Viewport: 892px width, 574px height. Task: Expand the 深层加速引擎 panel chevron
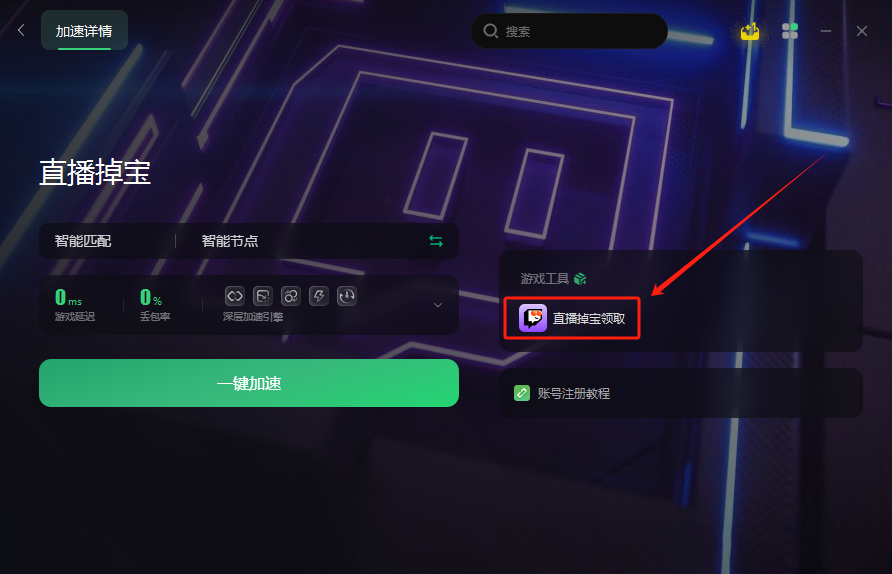pyautogui.click(x=438, y=305)
